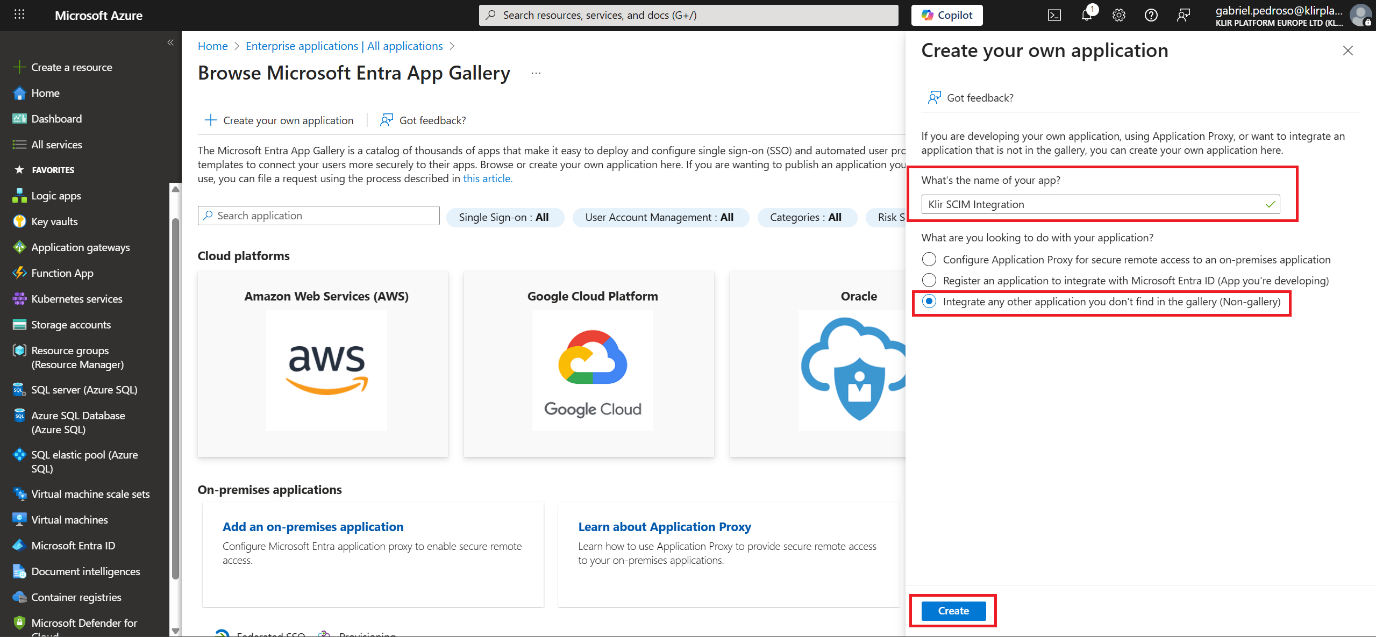Select the Non-gallery integration radio option

tap(929, 301)
